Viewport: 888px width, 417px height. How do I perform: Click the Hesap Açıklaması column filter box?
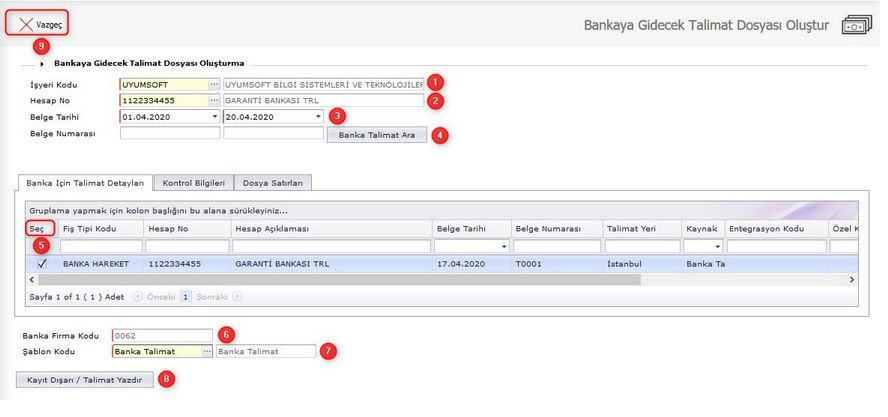(330, 246)
